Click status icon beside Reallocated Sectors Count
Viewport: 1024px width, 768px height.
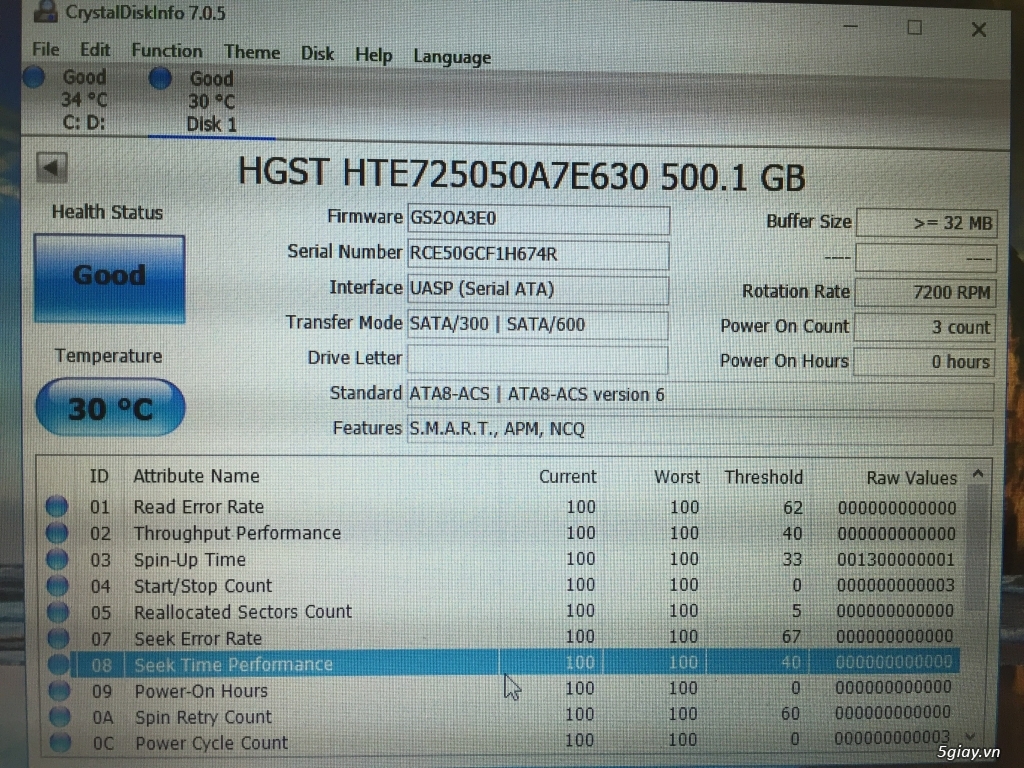58,612
